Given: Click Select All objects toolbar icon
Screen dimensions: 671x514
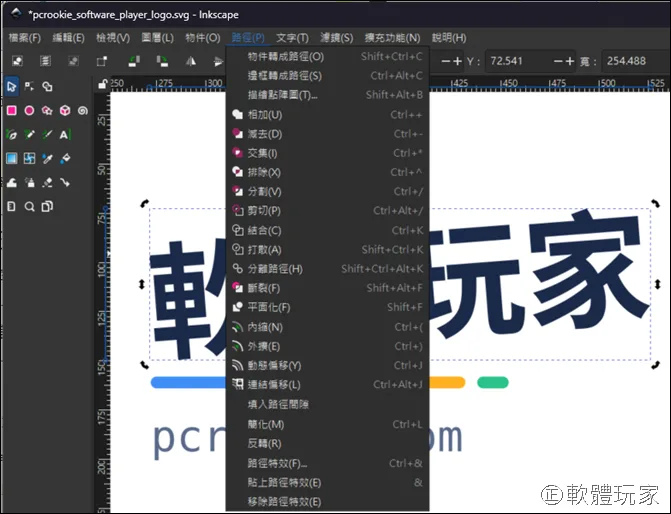Looking at the screenshot, I should [x=17, y=61].
